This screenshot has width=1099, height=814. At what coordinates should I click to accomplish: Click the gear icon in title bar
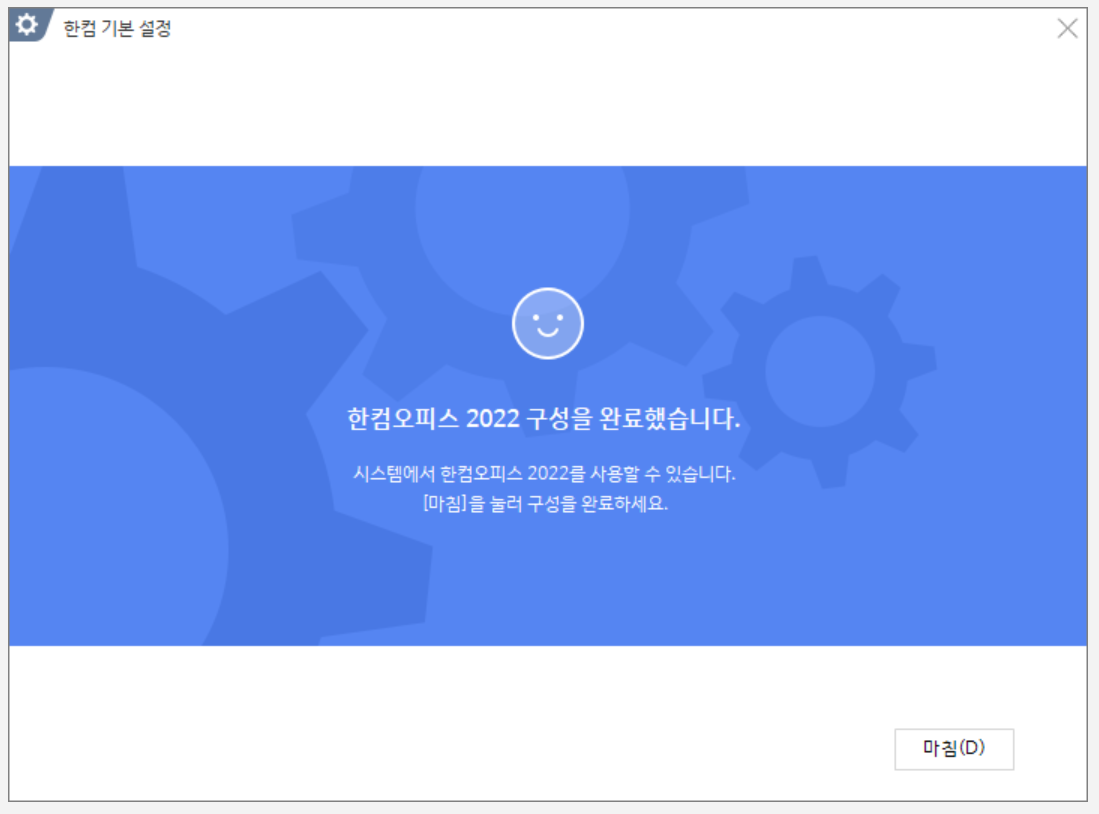click(x=27, y=25)
